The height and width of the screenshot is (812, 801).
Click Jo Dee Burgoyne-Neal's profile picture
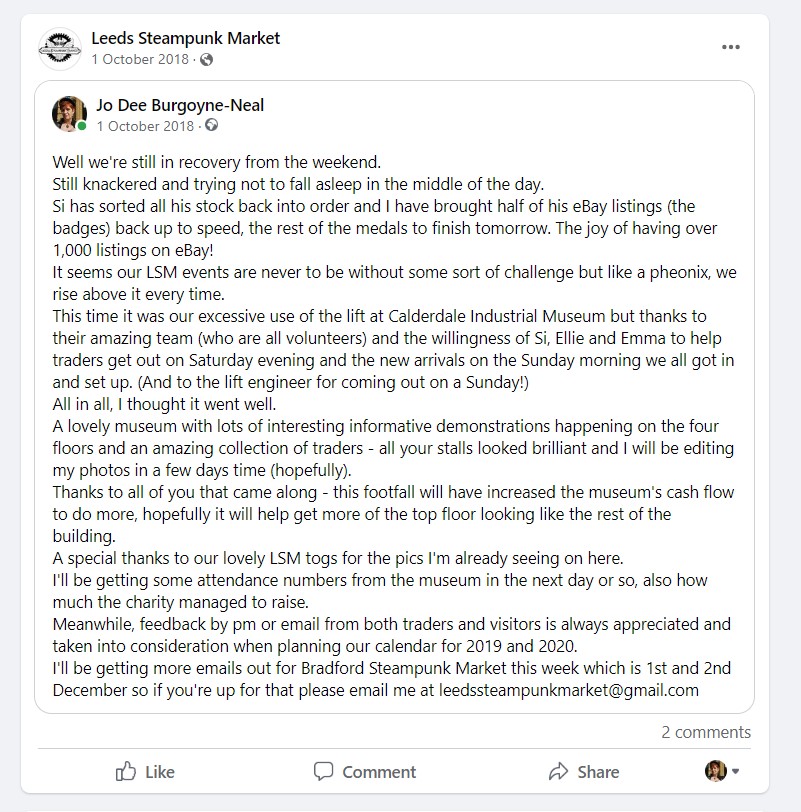[x=69, y=114]
